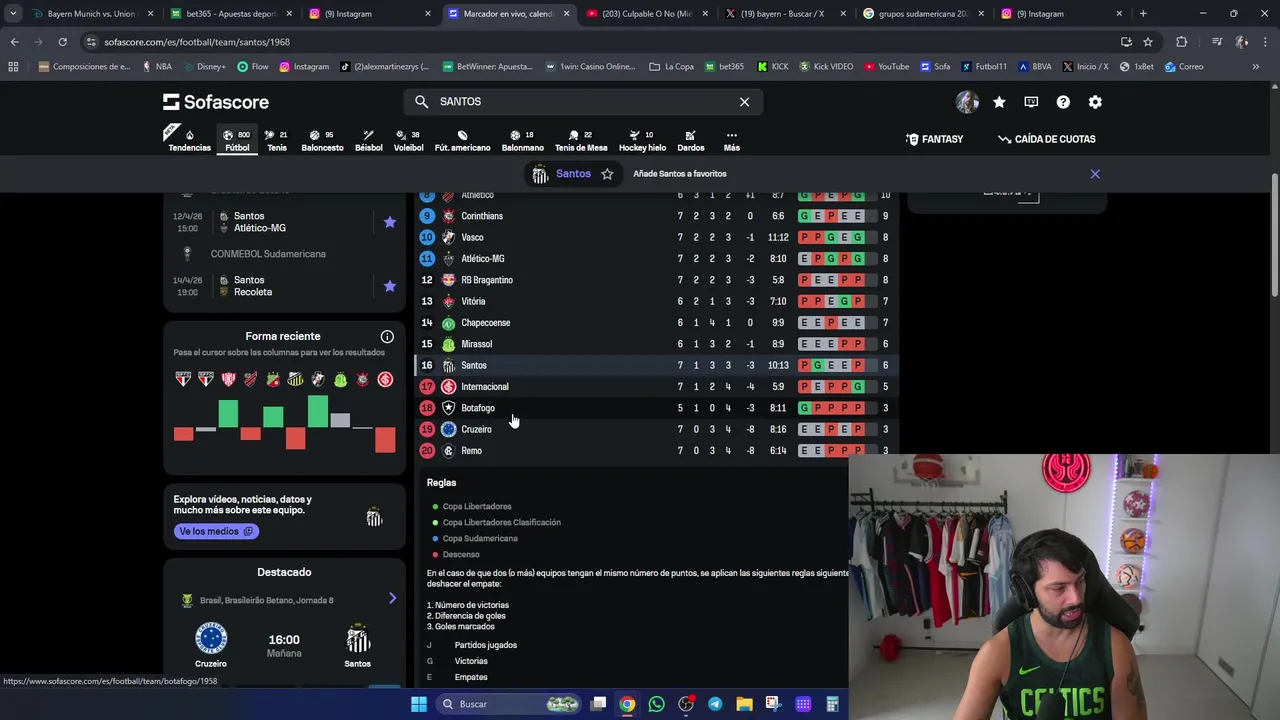The height and width of the screenshot is (720, 1280).
Task: Select the Hockey hielo tab
Action: pyautogui.click(x=642, y=140)
